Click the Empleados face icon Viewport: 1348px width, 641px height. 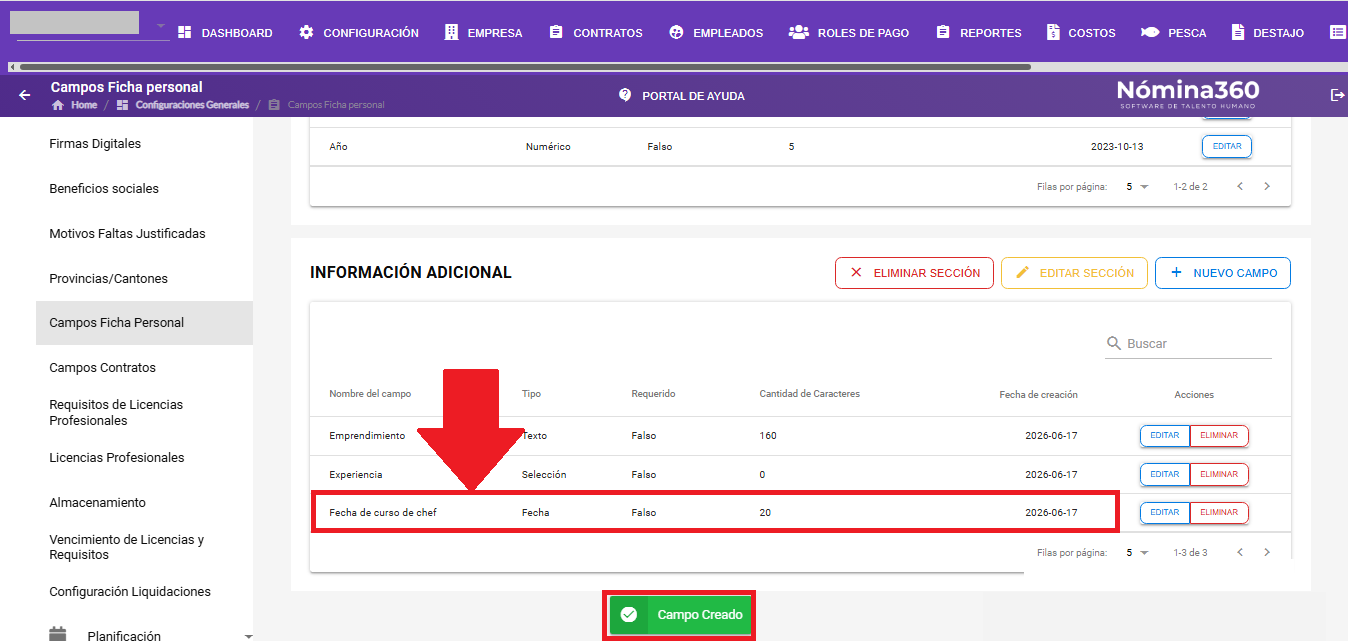coord(676,32)
